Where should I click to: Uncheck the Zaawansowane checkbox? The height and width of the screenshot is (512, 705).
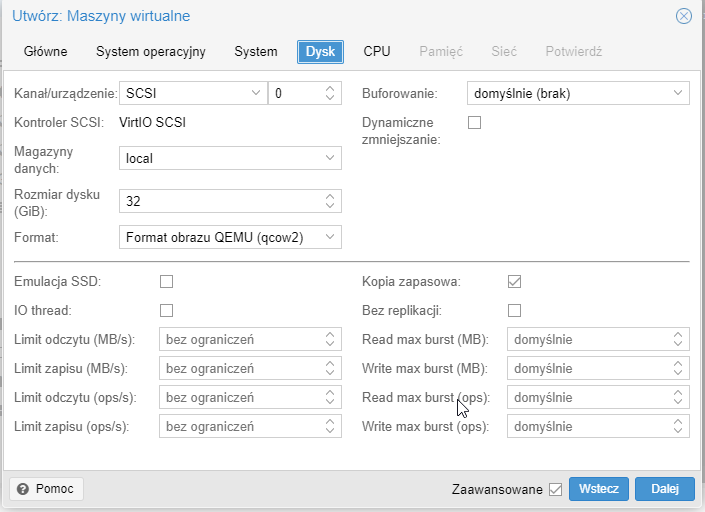[x=556, y=490]
